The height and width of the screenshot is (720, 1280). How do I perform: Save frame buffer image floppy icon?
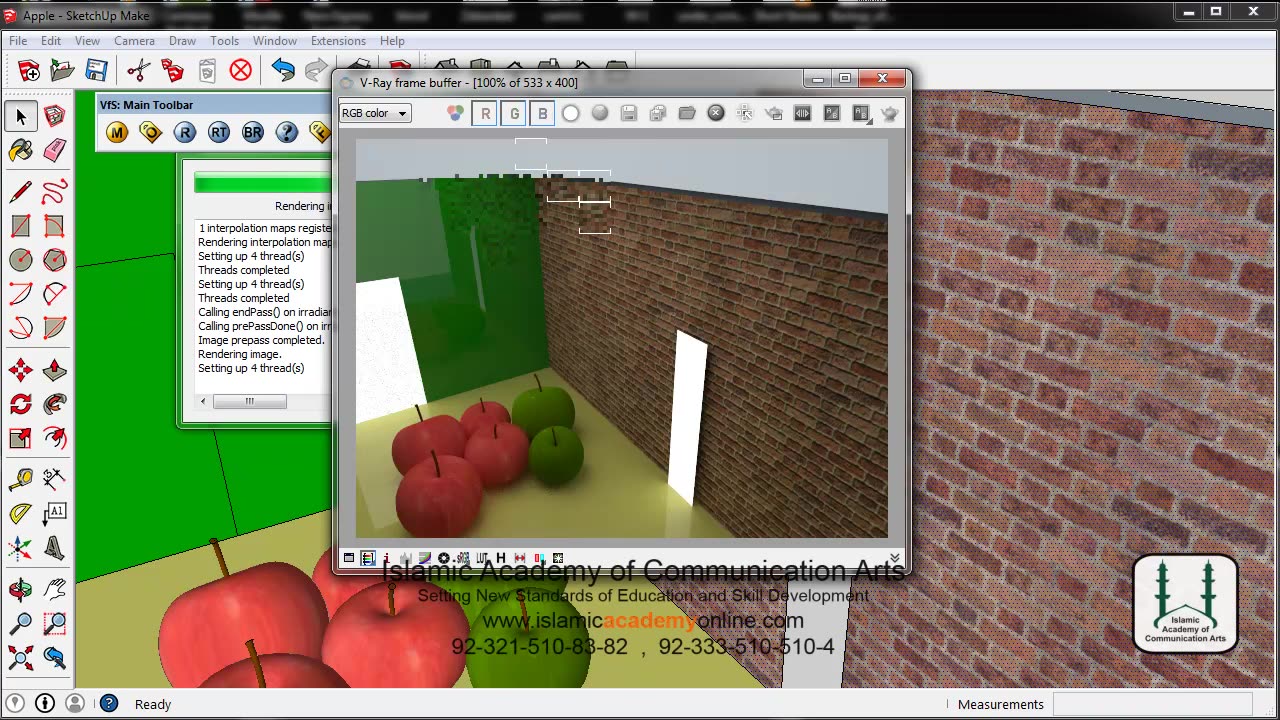(629, 113)
